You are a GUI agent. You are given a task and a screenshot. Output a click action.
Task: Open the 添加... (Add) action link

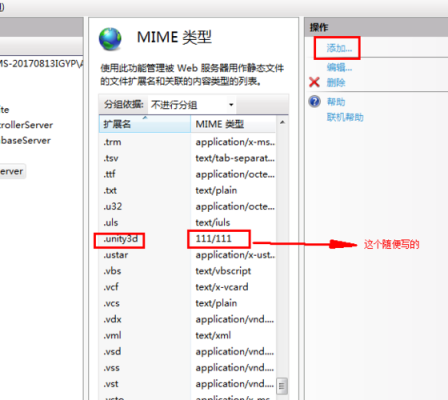(339, 48)
